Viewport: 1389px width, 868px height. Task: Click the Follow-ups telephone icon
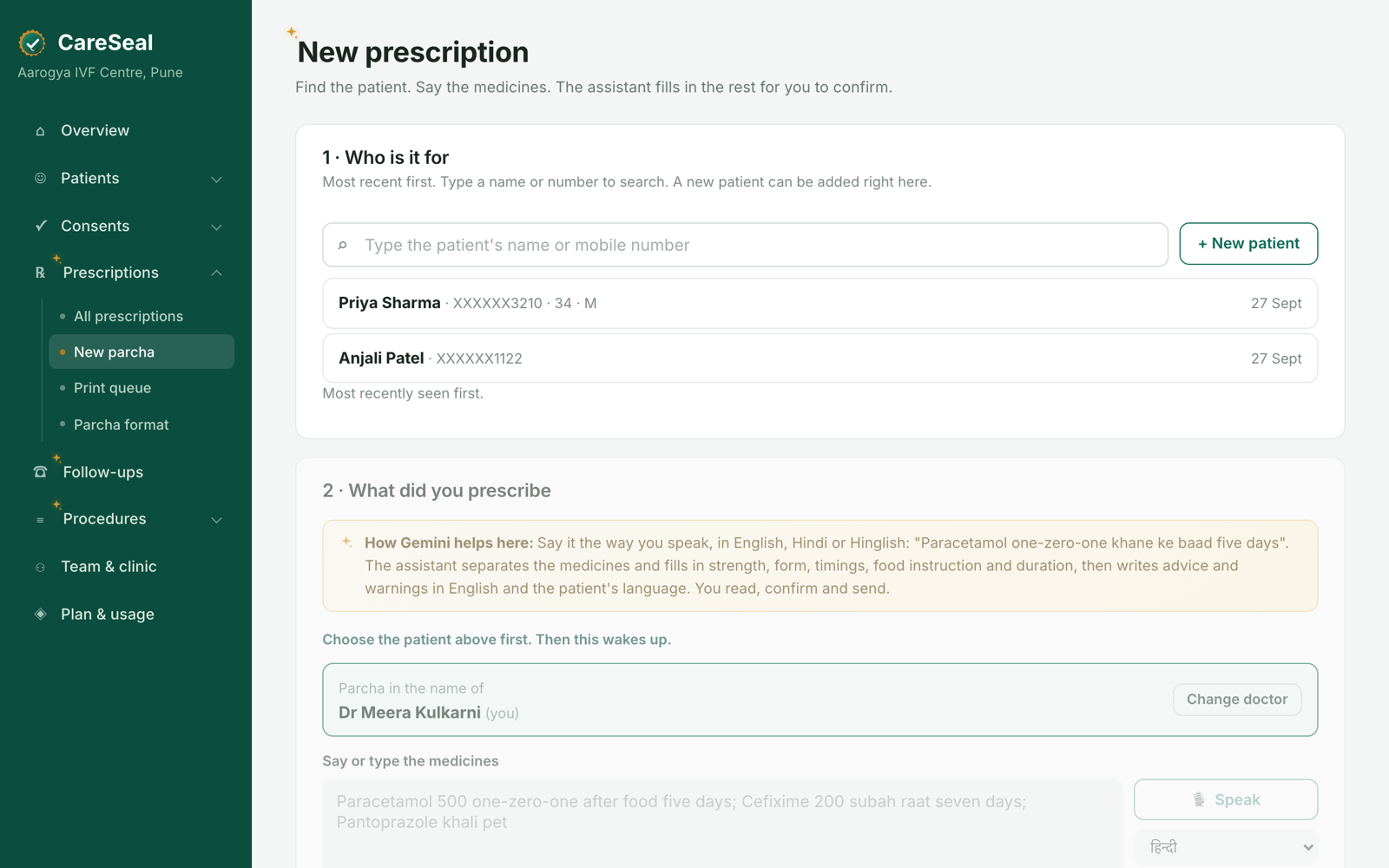[40, 472]
